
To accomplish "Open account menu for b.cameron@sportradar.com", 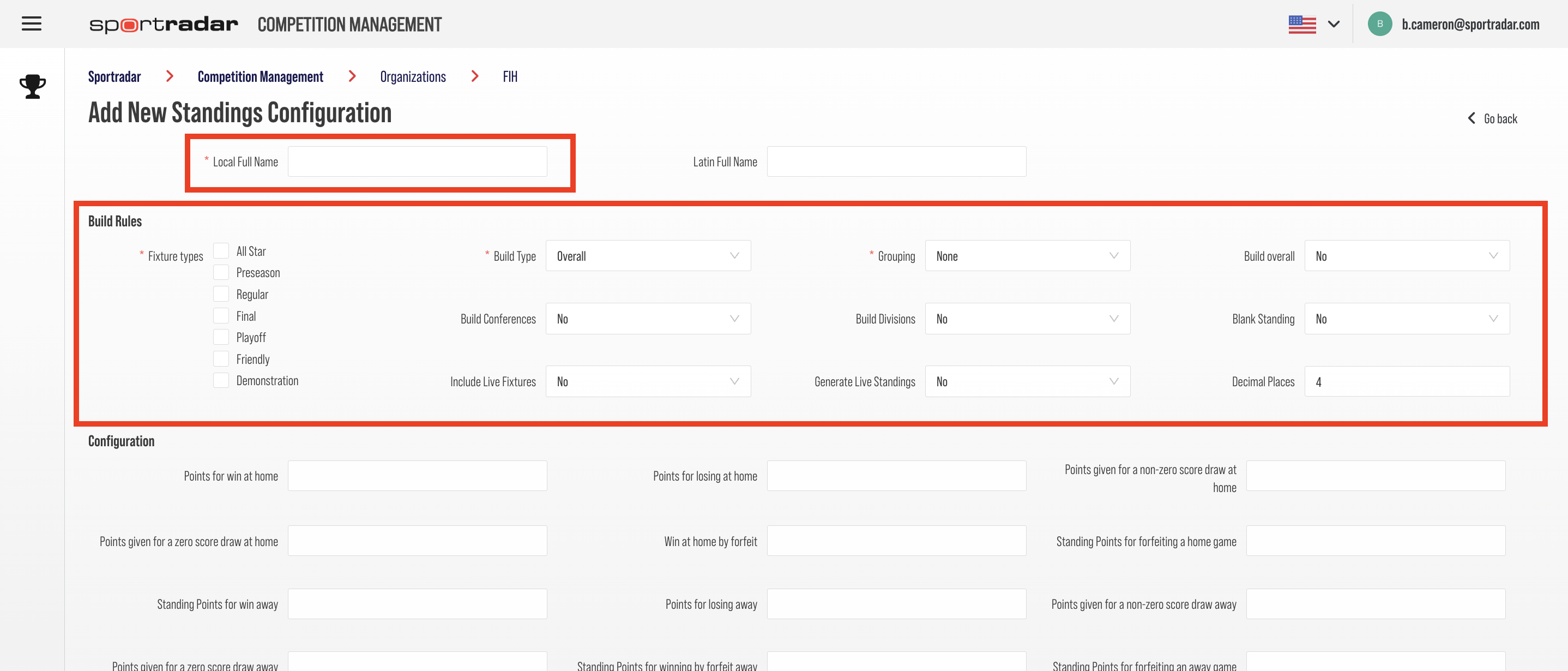I will click(1470, 25).
